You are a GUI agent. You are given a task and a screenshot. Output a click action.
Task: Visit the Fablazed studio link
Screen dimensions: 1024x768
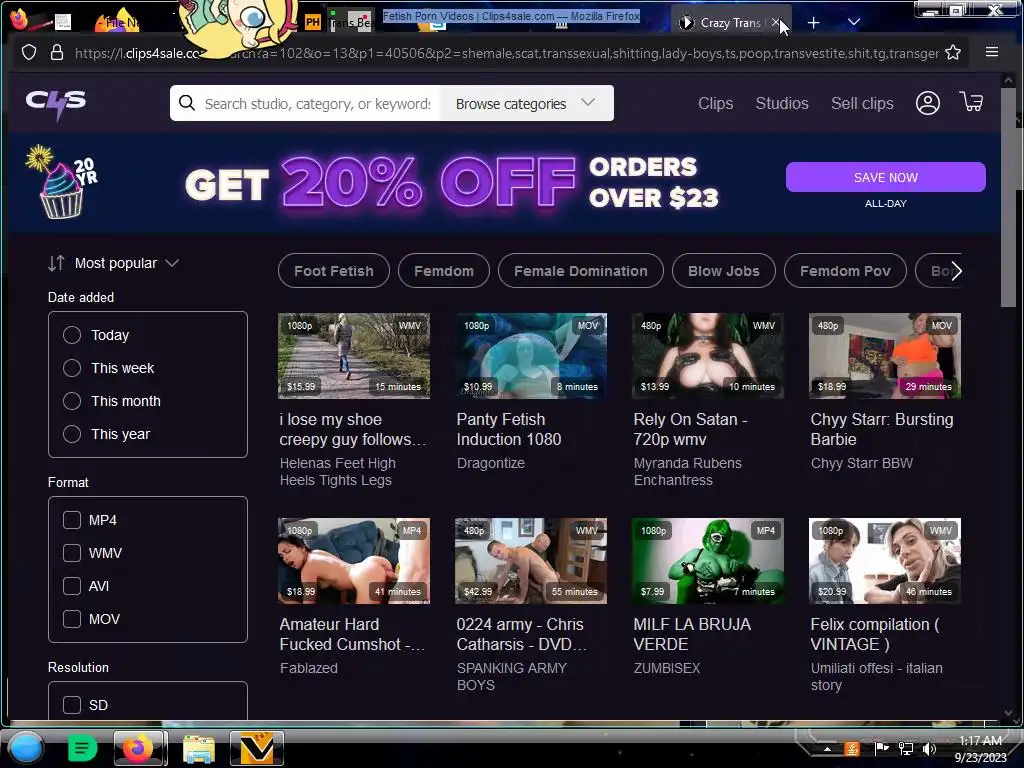pos(309,668)
